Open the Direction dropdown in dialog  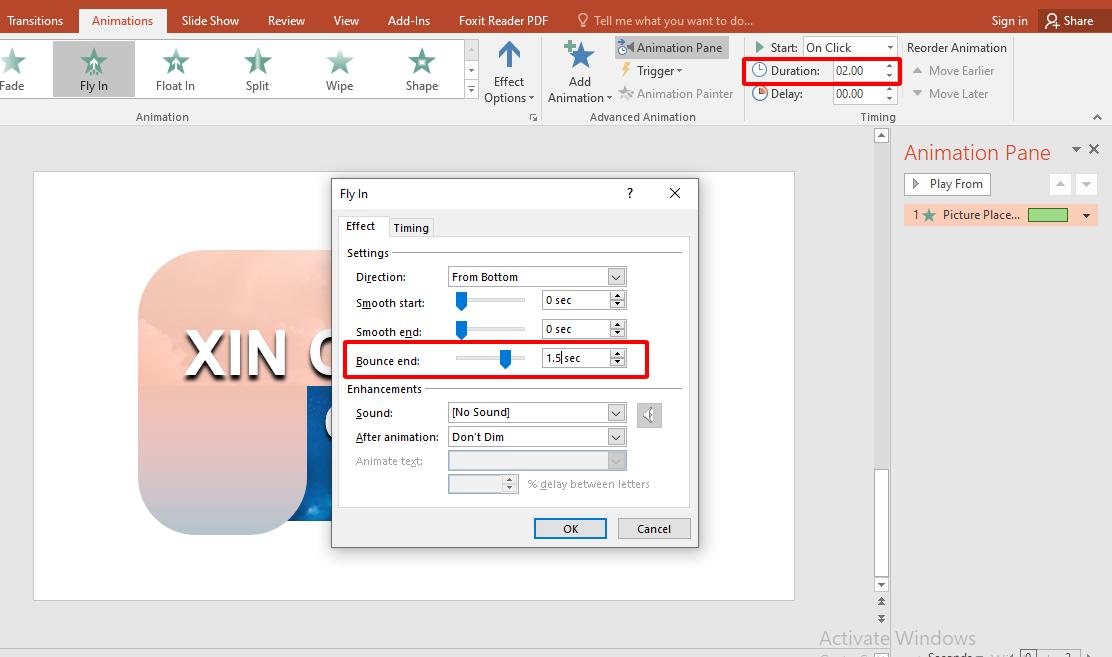(616, 277)
